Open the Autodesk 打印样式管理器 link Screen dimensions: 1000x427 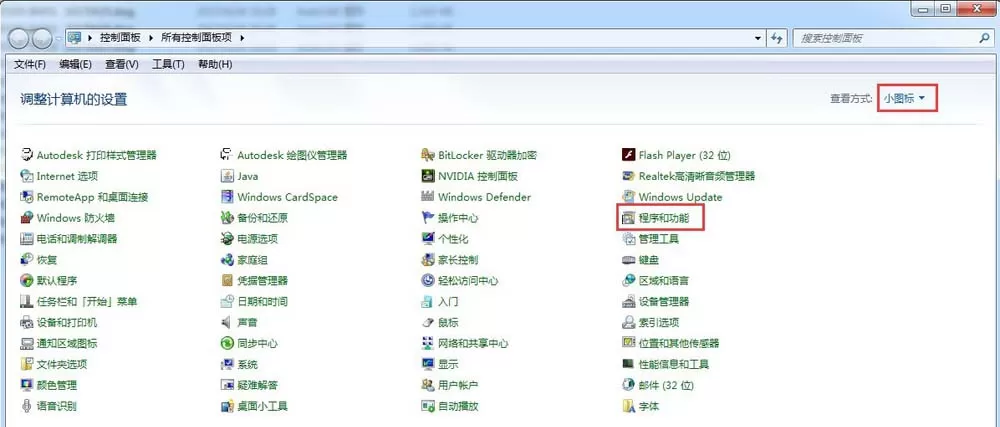[96, 155]
